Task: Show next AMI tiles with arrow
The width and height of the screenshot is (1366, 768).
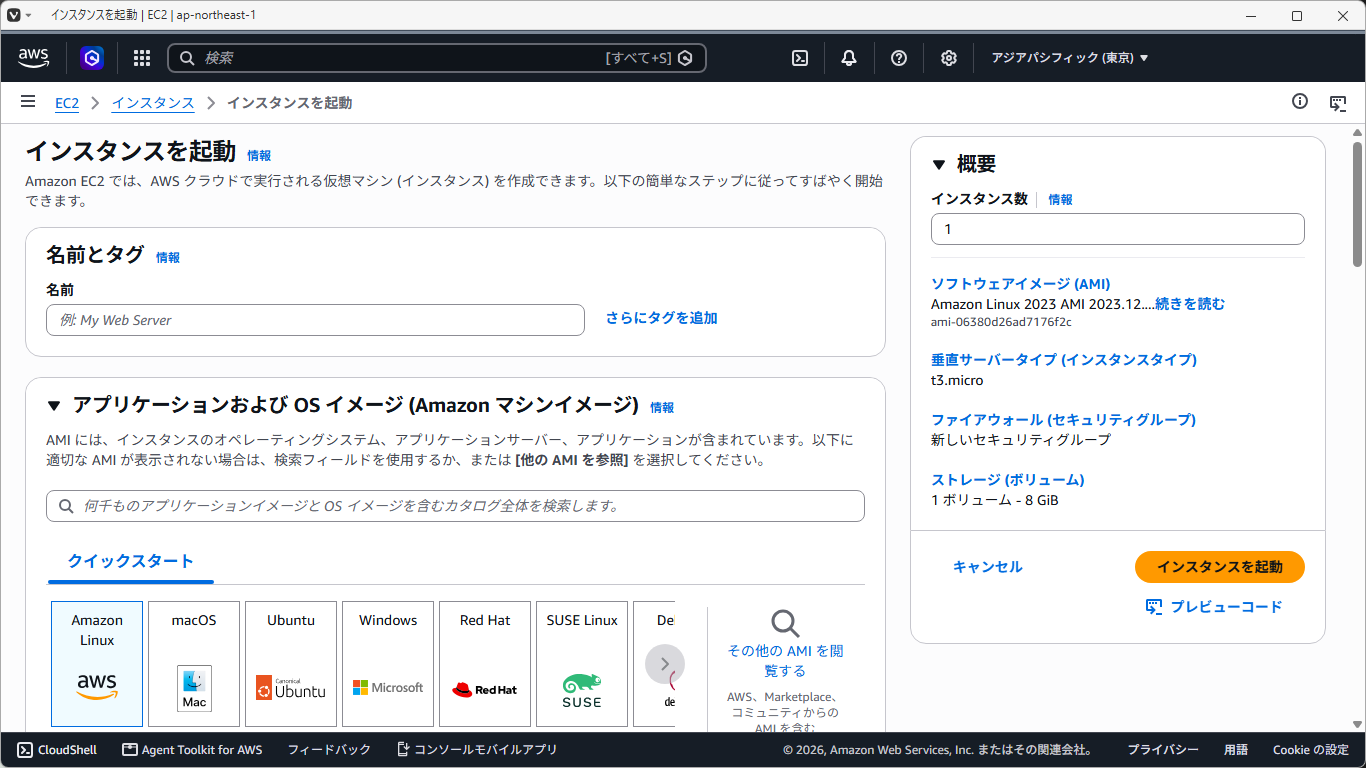Action: (x=665, y=664)
